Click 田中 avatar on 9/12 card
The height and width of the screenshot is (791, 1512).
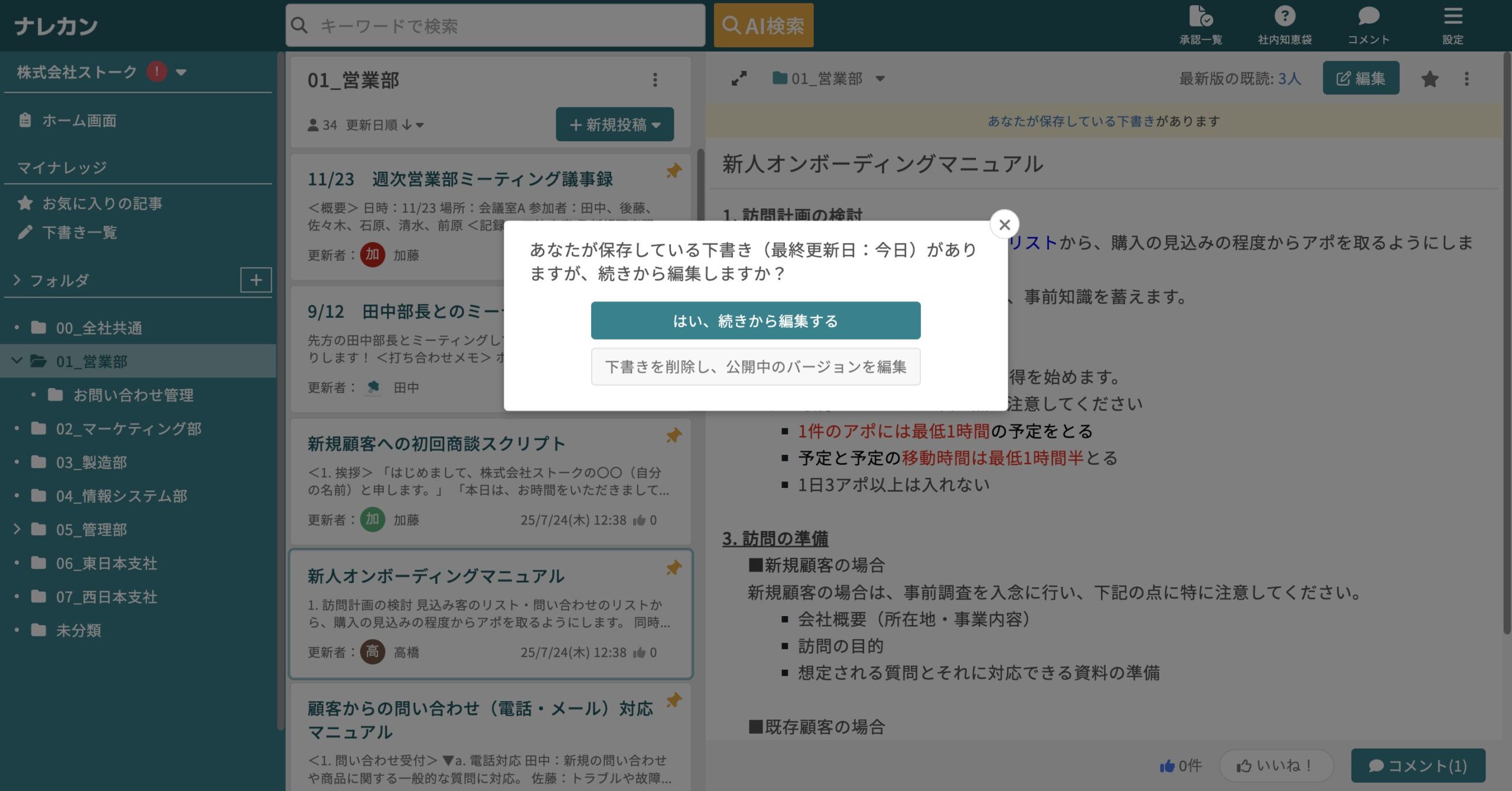372,387
